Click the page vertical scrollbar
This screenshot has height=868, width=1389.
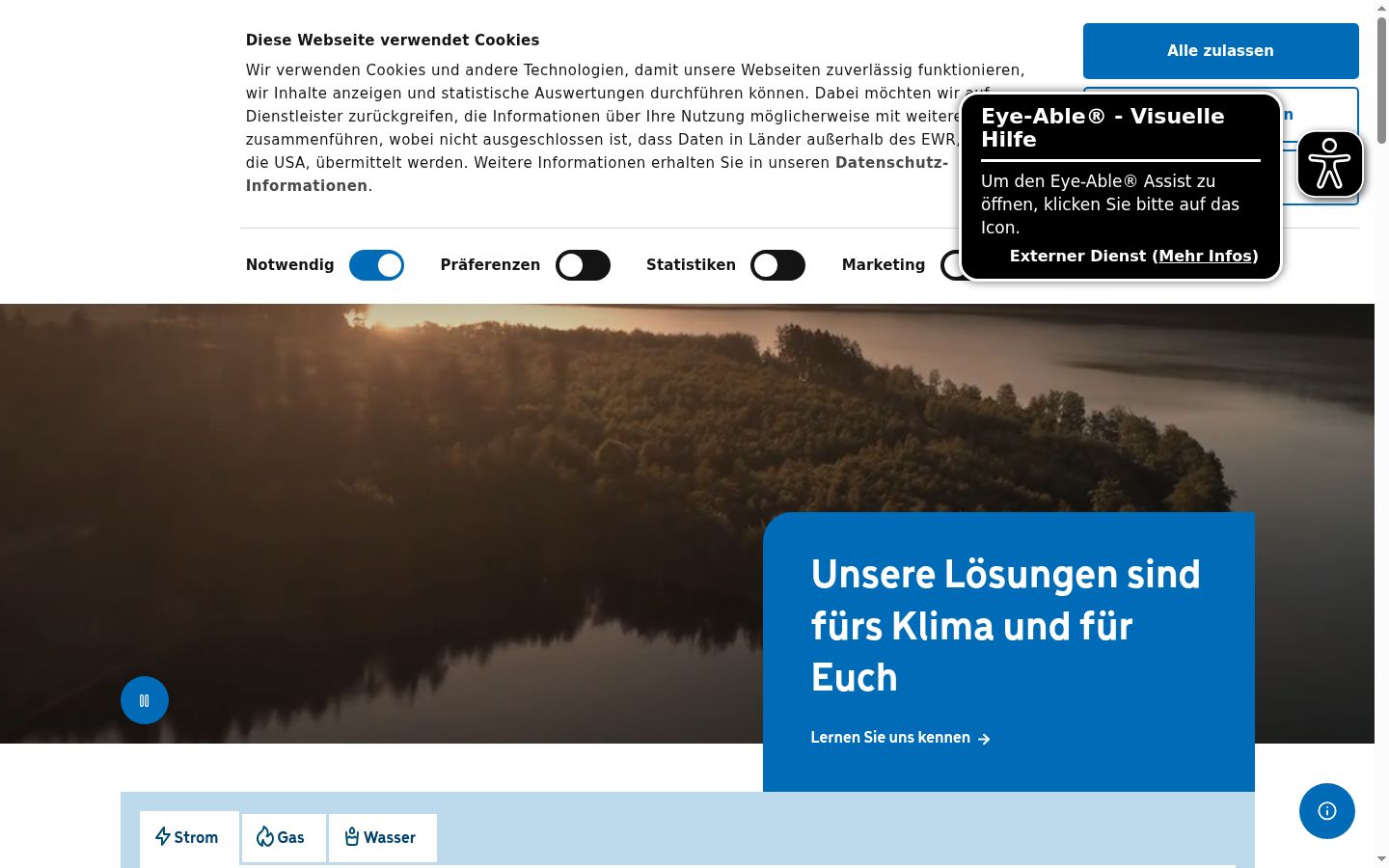(1381, 82)
